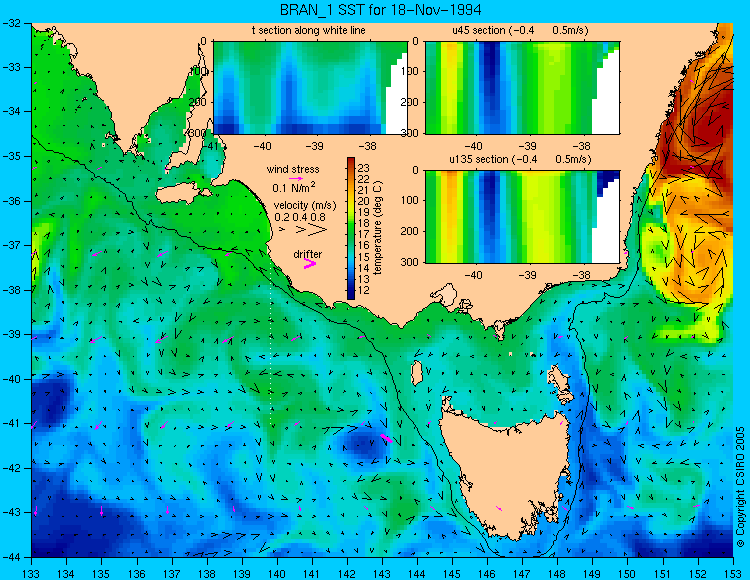Click the '0.2 0.4 0.8' velocity scale values

tap(300, 217)
